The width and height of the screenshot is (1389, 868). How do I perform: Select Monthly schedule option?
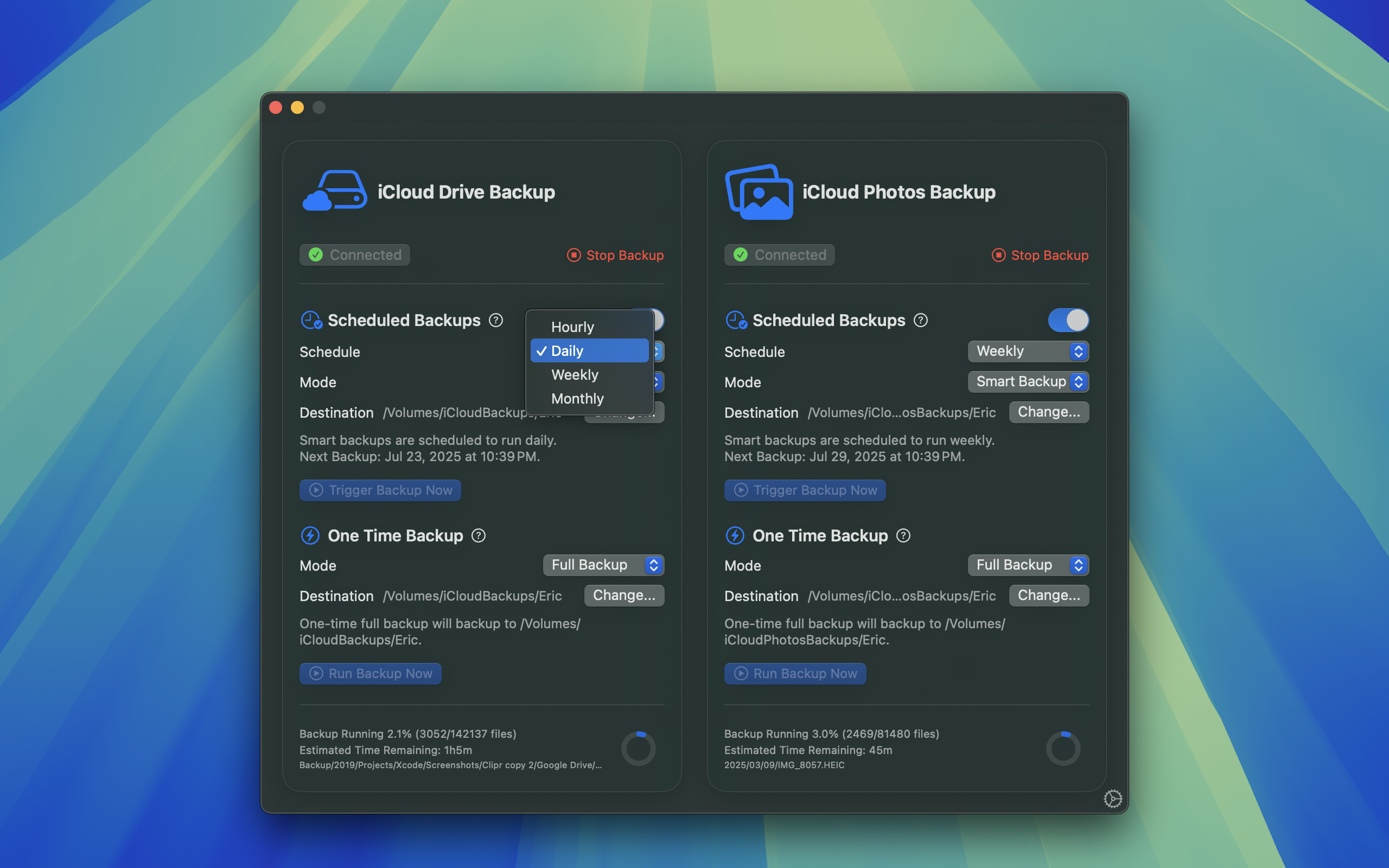[589, 398]
